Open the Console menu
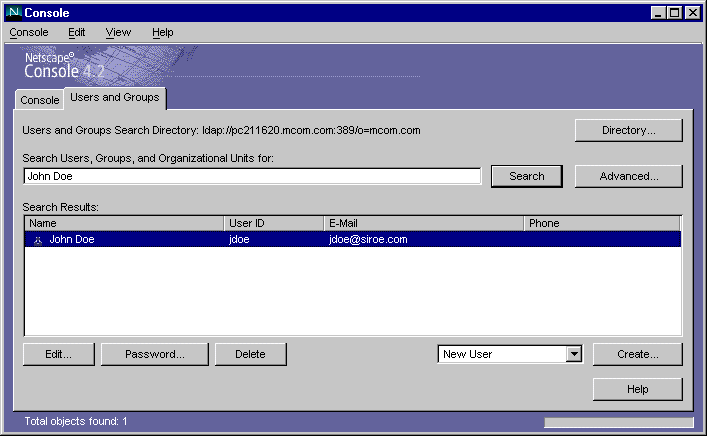The width and height of the screenshot is (707, 436). tap(29, 32)
